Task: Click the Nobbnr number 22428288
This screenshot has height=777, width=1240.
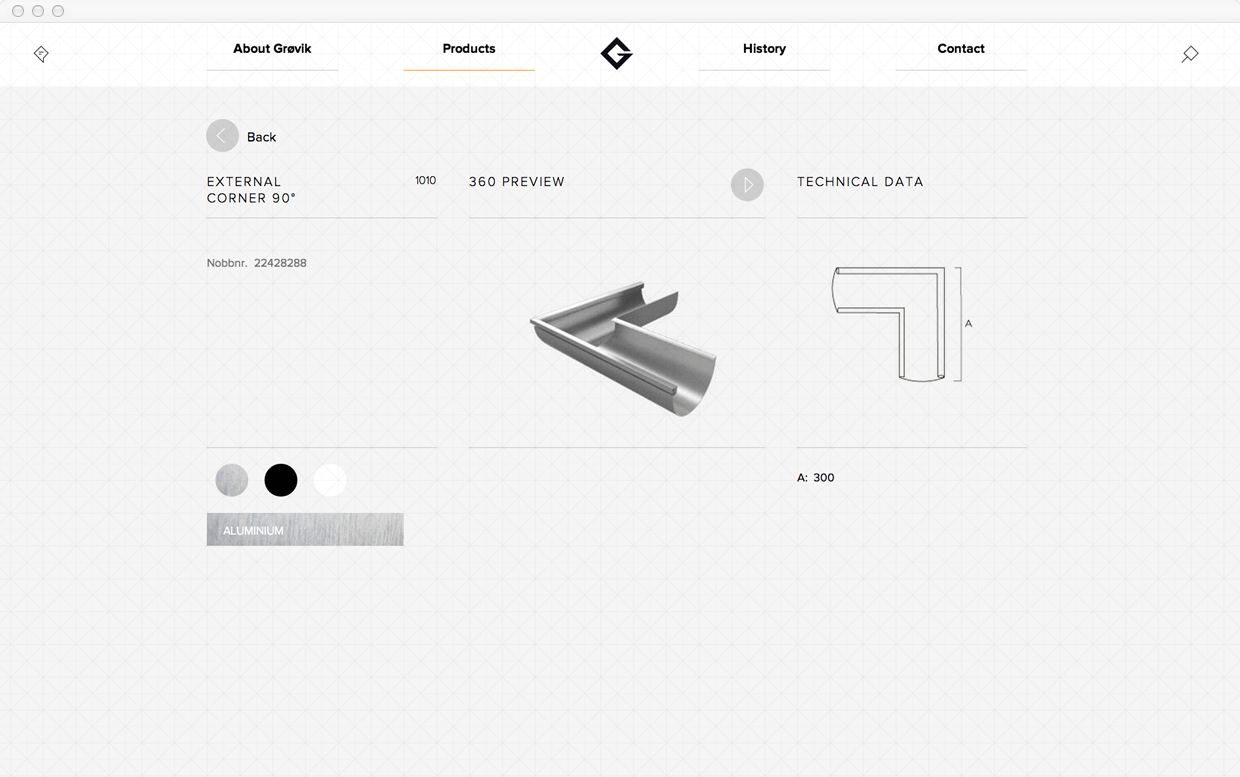Action: click(280, 263)
